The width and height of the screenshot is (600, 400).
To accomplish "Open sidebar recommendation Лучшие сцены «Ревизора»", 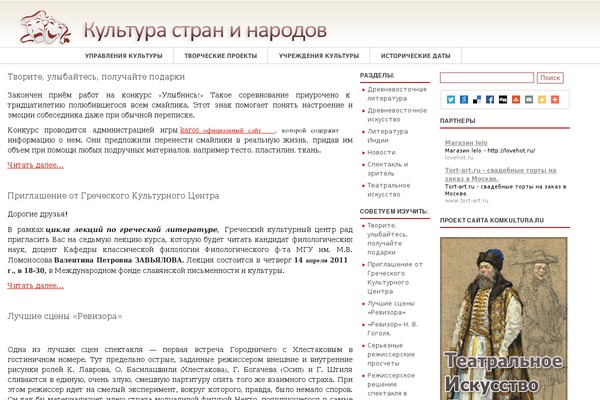I will tap(391, 308).
